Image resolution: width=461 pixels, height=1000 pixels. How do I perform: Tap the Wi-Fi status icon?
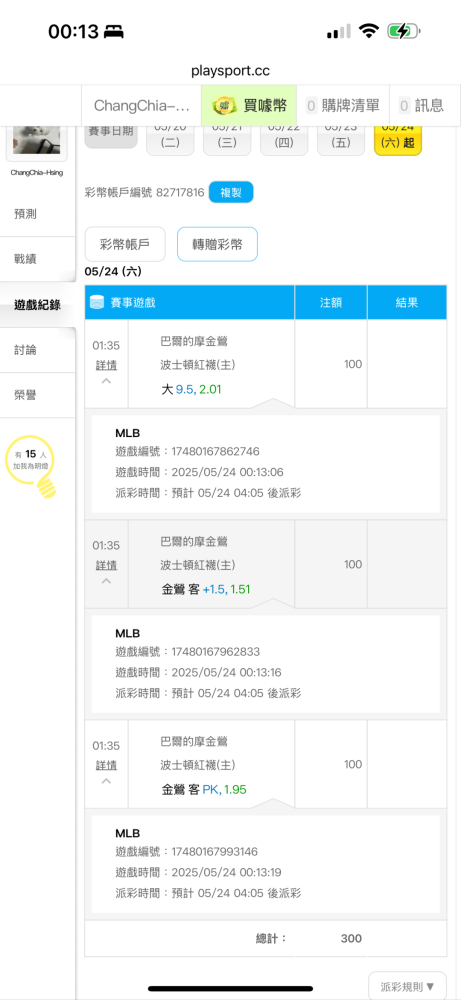[x=368, y=31]
